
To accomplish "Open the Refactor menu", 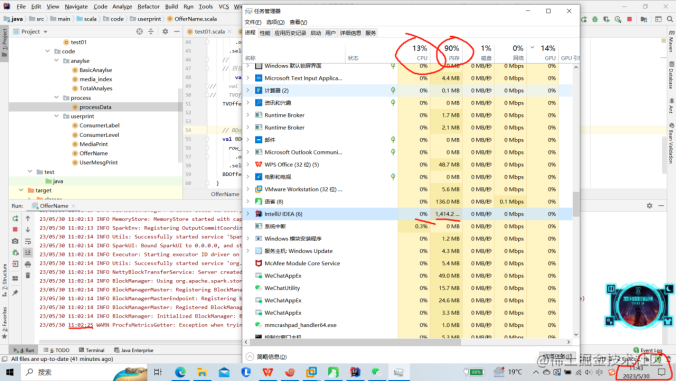I will pos(148,6).
